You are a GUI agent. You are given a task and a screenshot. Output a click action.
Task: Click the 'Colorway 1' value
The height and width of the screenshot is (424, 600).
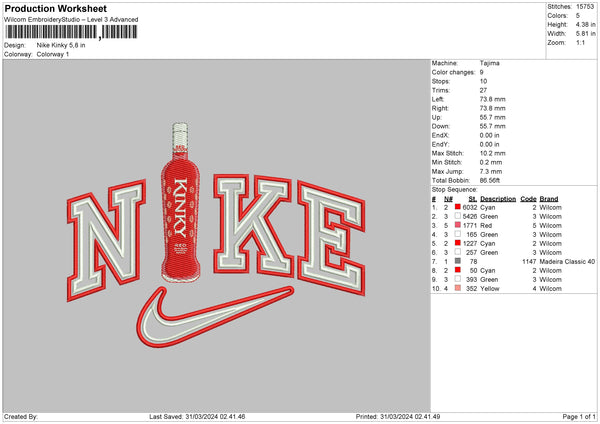(53, 54)
